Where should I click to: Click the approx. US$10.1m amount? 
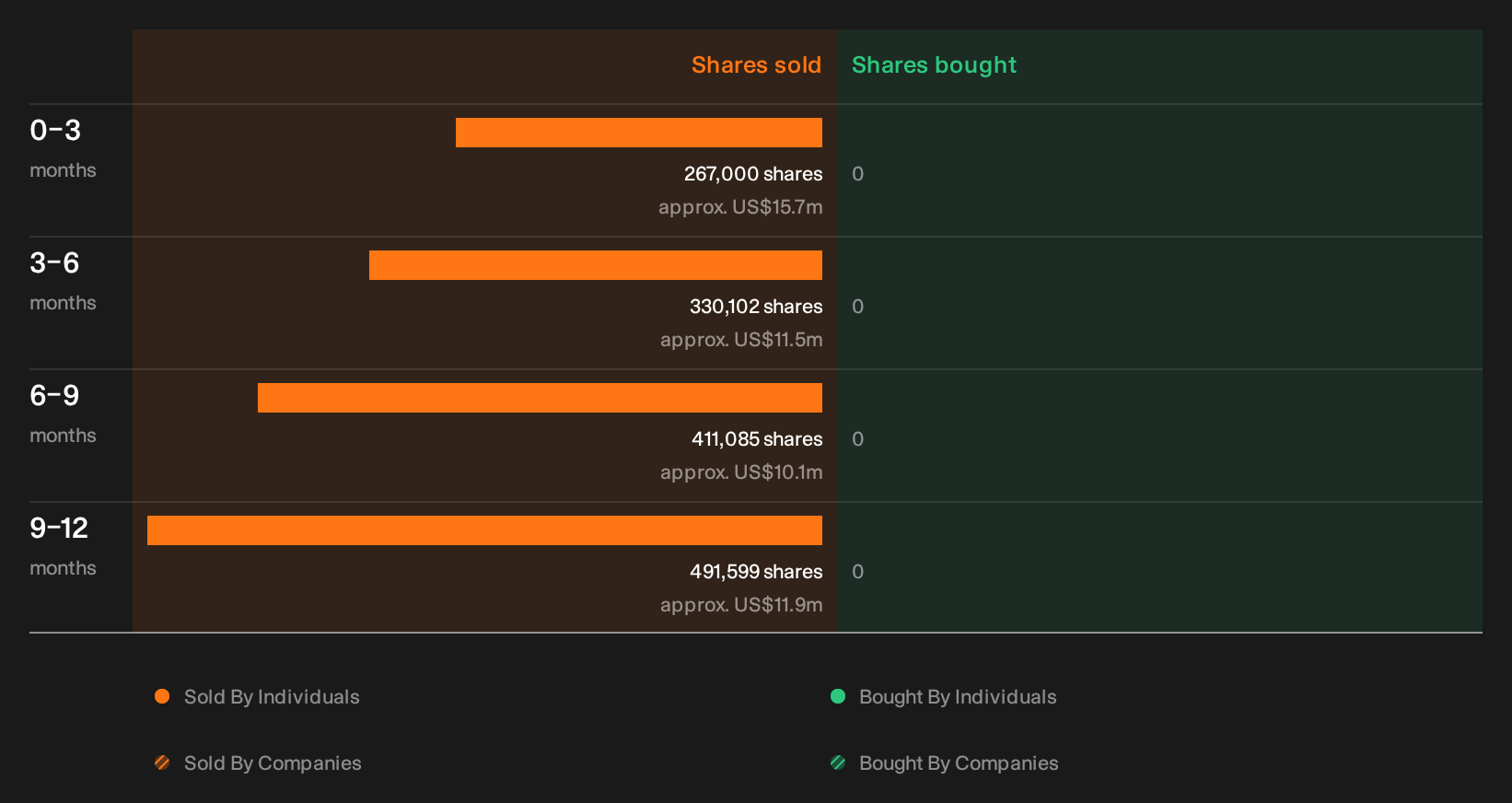[x=741, y=472]
